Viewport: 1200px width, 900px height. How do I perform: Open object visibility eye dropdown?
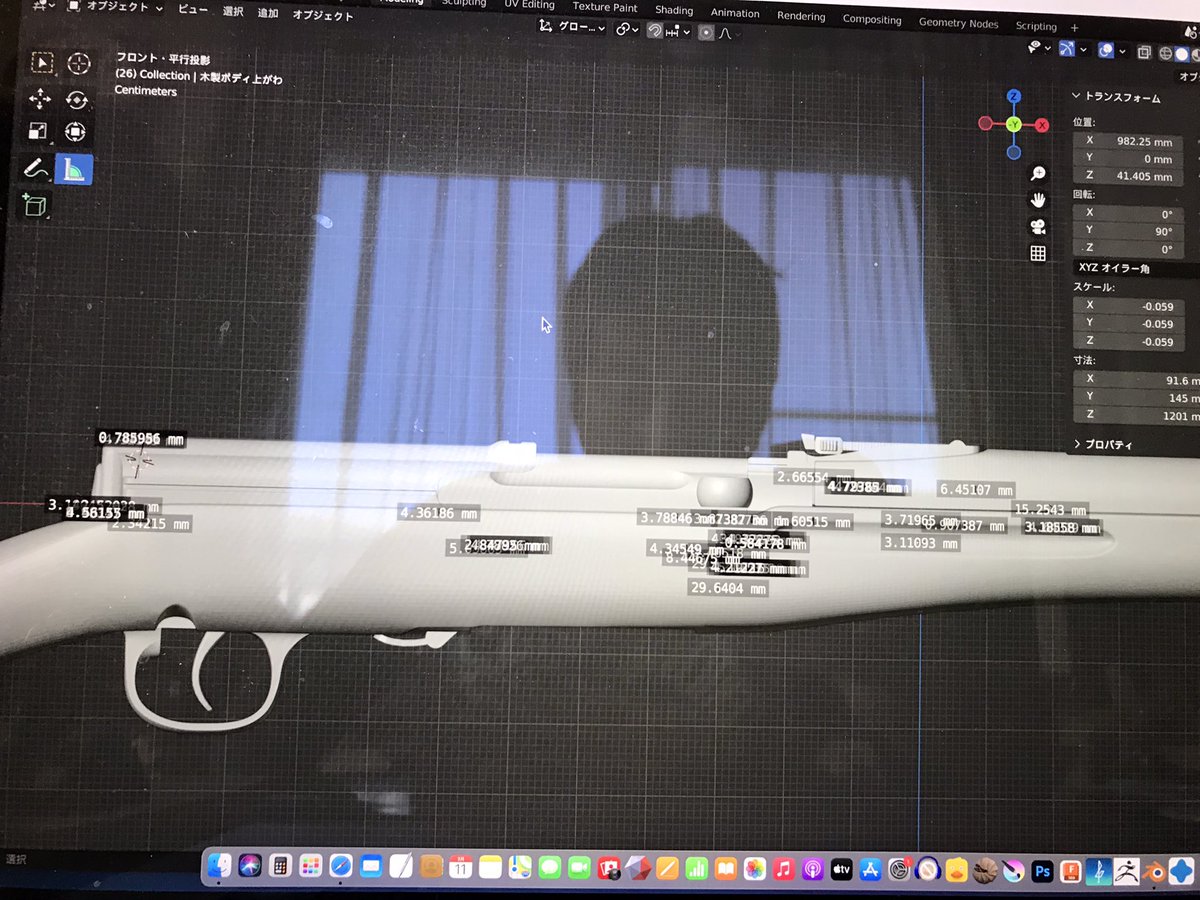tap(1038, 48)
